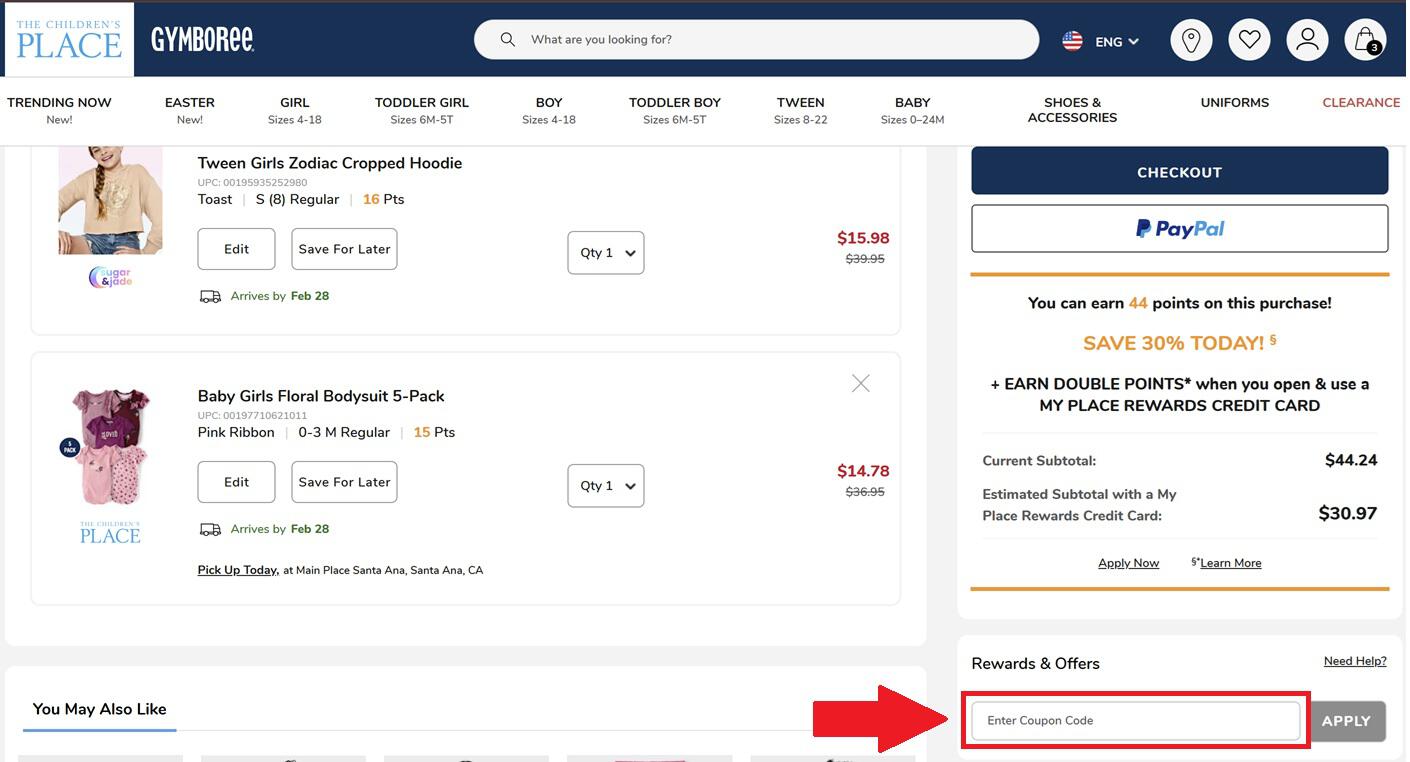
Task: Open account profile icon
Action: [1307, 40]
